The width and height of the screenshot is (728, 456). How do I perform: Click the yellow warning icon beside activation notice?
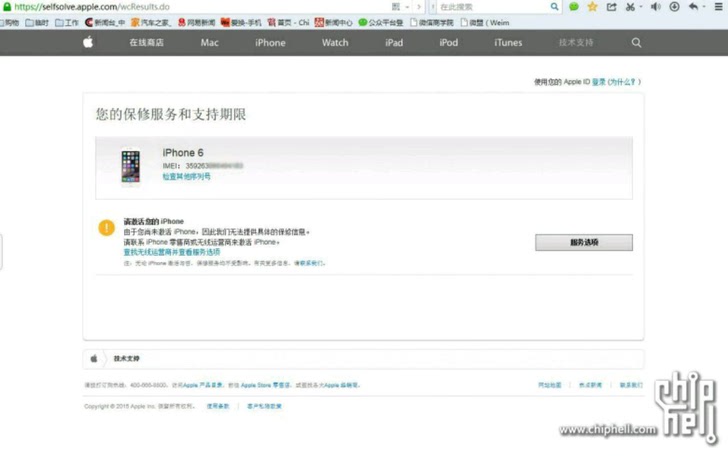tap(106, 228)
